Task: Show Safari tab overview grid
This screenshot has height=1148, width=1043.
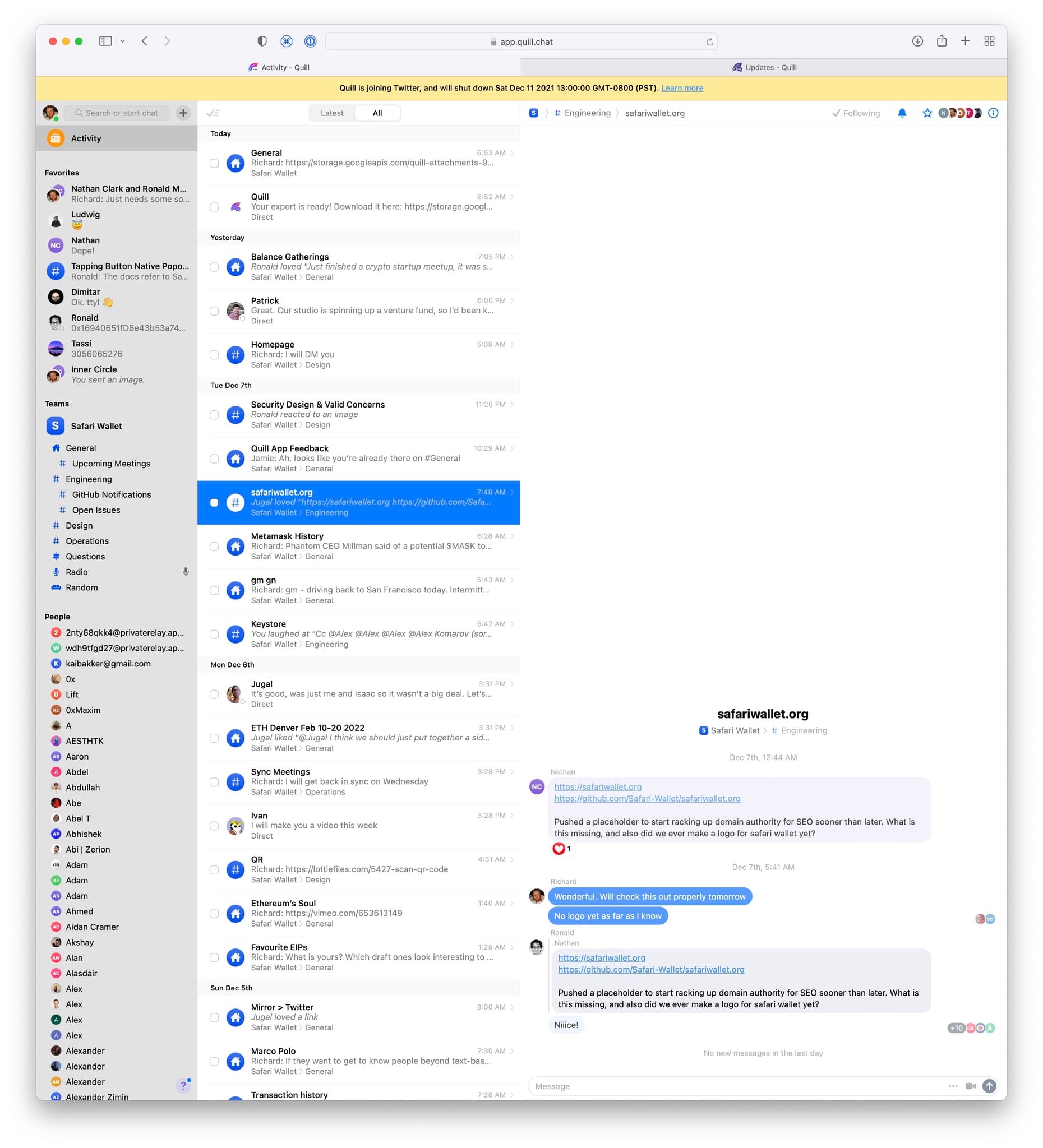Action: [990, 41]
